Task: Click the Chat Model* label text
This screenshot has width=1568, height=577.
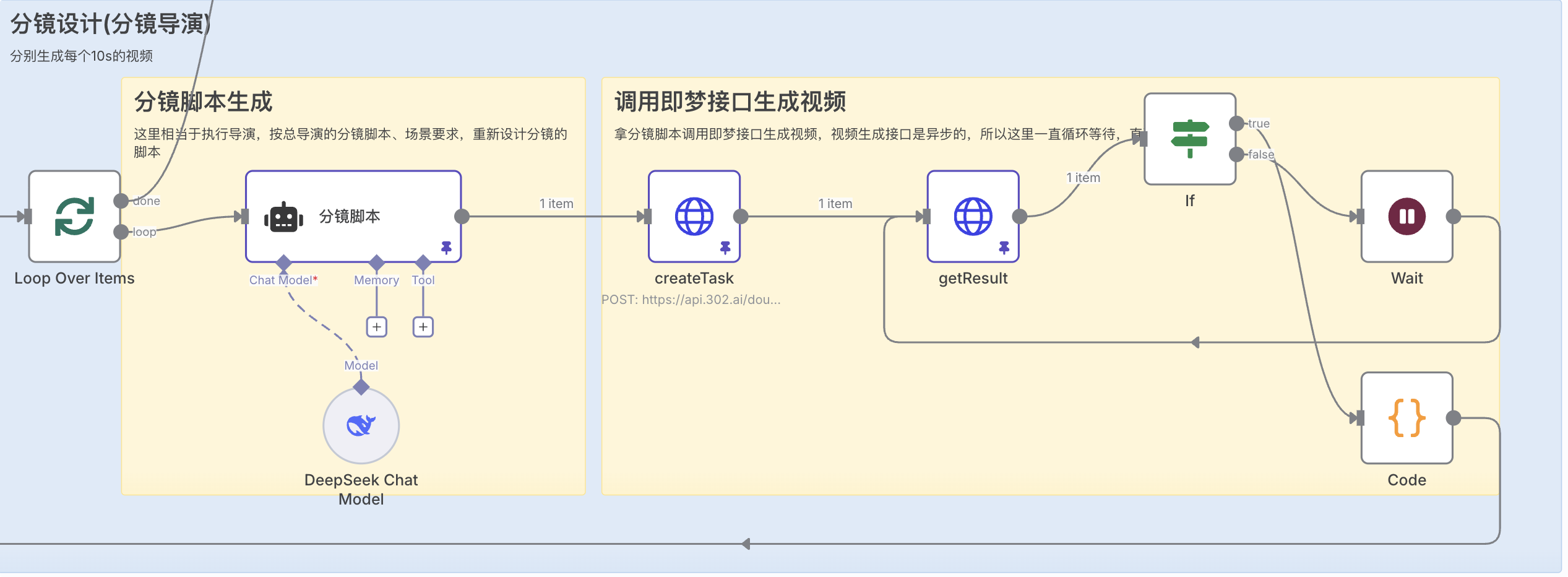Action: click(283, 280)
